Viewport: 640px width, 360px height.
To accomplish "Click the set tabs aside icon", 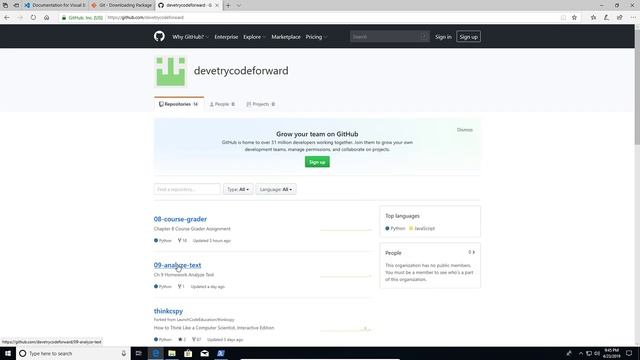I will [16, 5].
